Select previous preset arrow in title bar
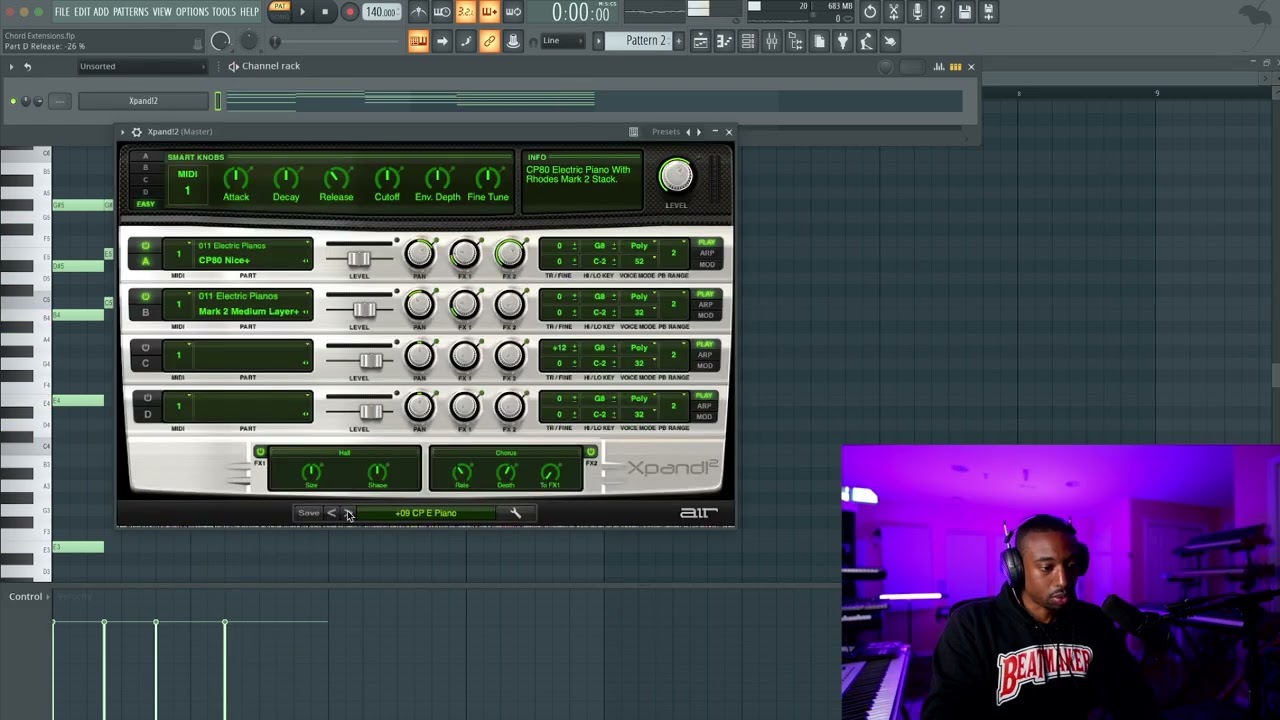The width and height of the screenshot is (1280, 720). [688, 132]
